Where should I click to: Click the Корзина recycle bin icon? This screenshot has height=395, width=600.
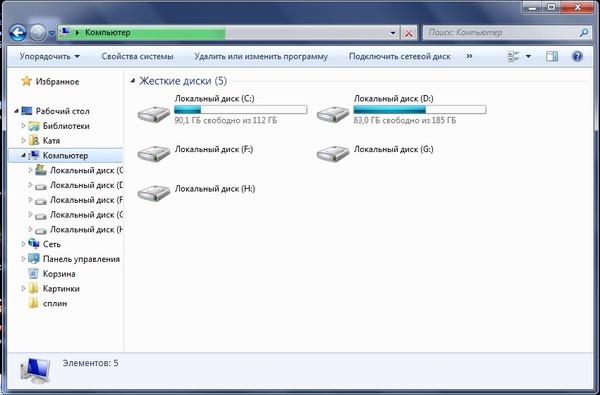pyautogui.click(x=34, y=274)
